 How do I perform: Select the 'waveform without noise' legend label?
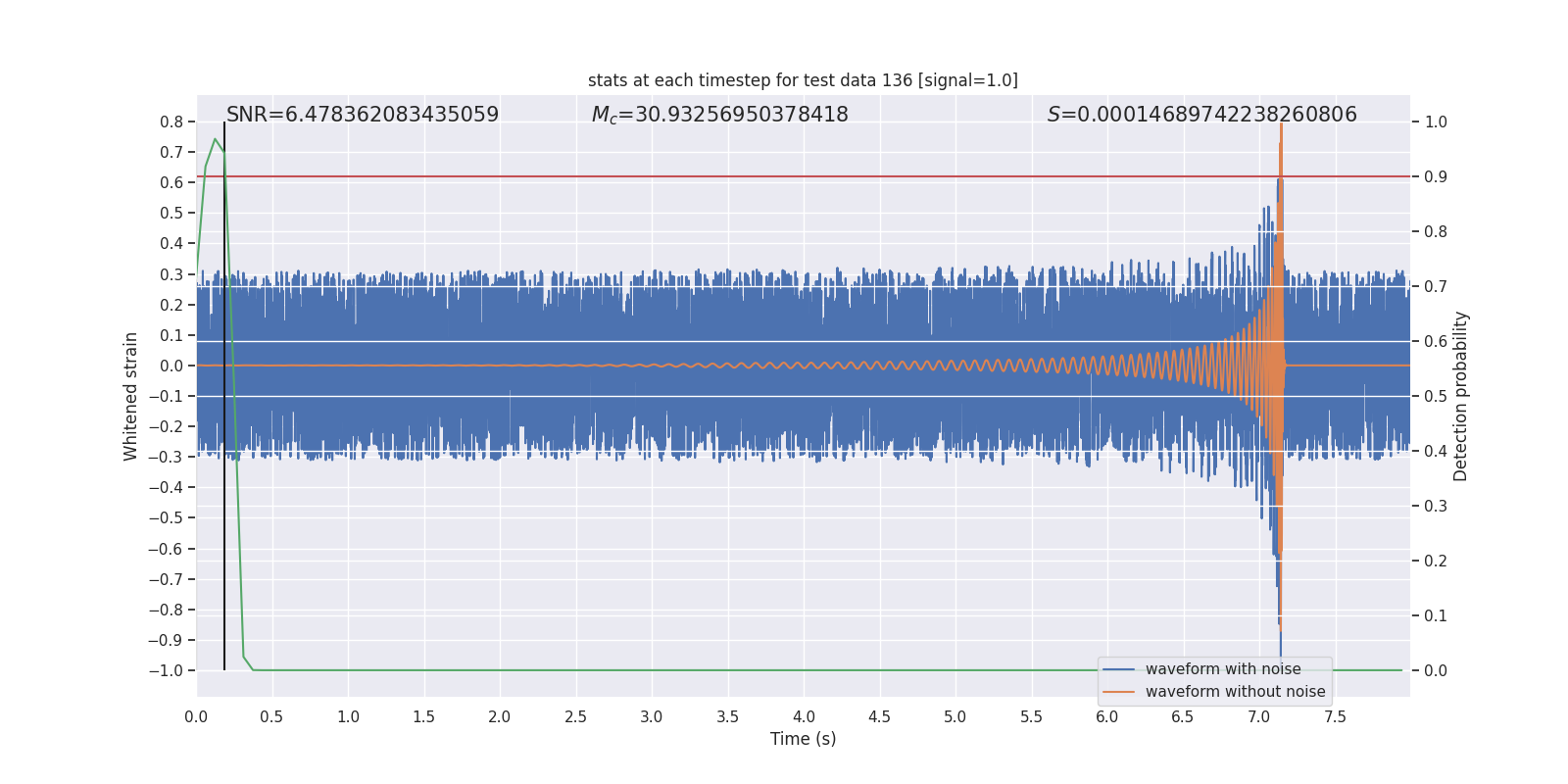[x=1235, y=692]
